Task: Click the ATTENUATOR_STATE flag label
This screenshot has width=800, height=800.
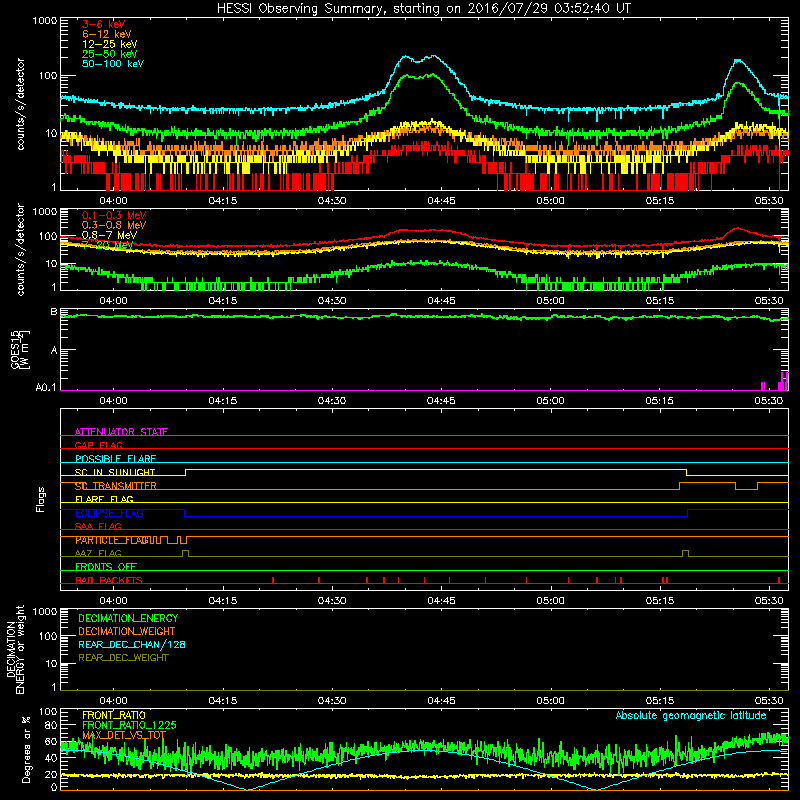Action: click(121, 432)
